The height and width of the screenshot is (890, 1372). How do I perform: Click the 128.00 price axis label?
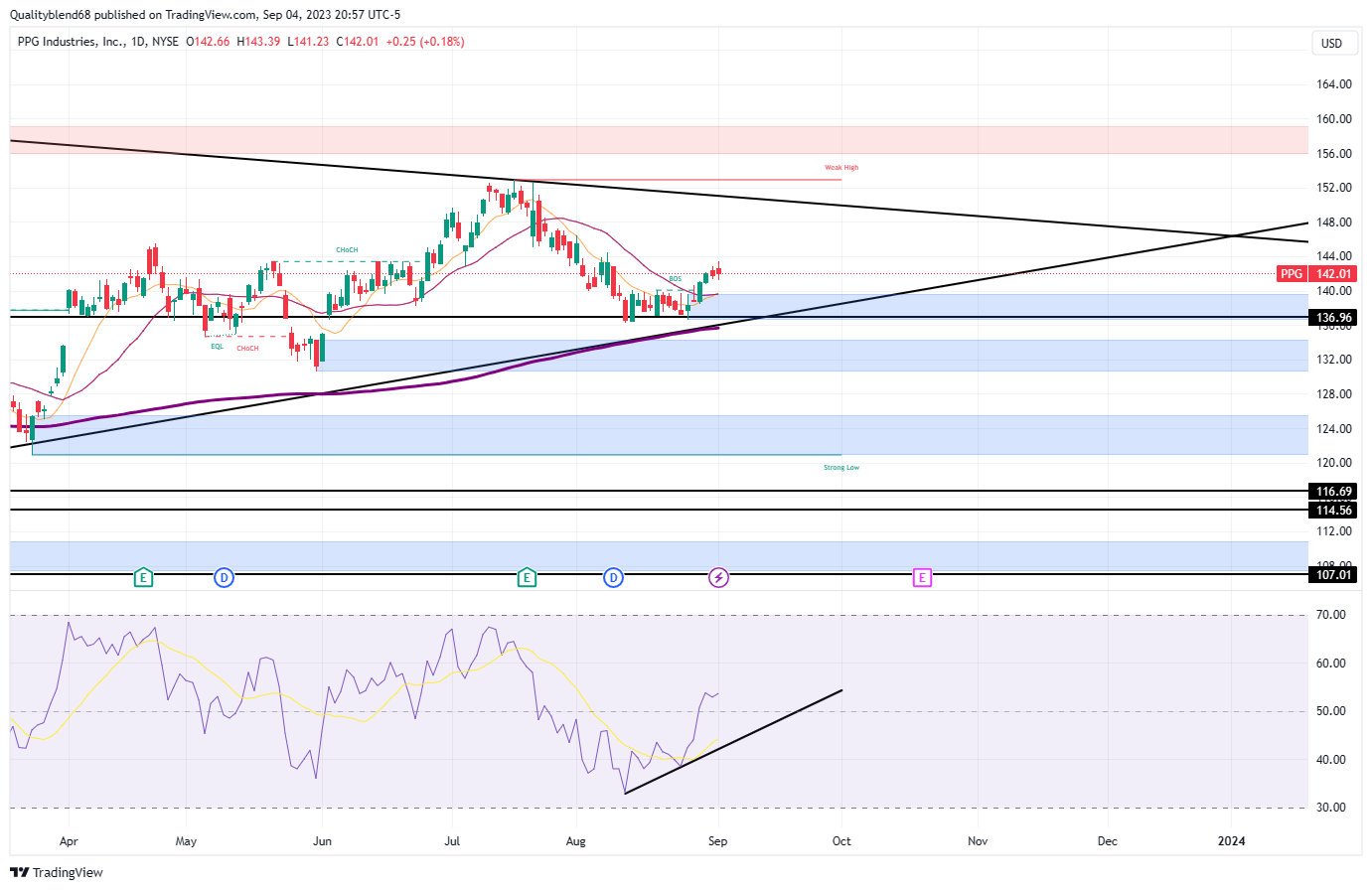1334,394
